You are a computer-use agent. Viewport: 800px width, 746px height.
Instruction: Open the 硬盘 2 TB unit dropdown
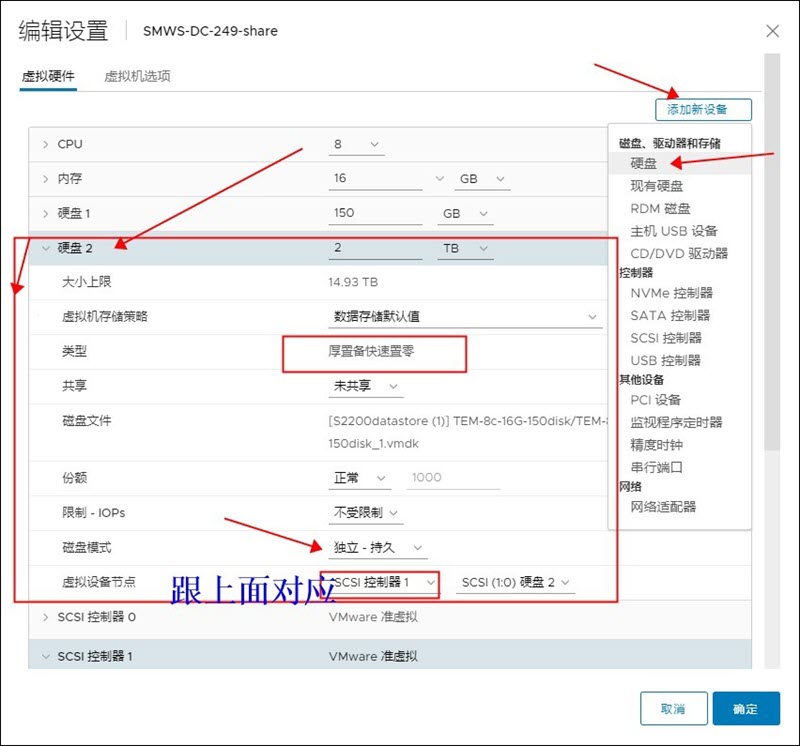[x=466, y=248]
